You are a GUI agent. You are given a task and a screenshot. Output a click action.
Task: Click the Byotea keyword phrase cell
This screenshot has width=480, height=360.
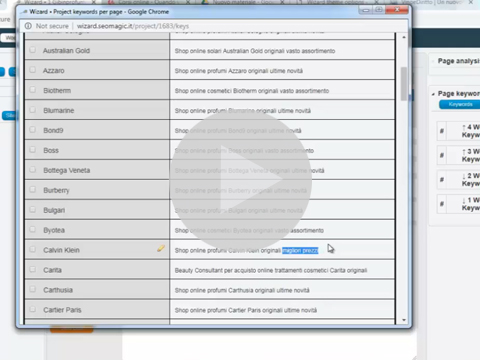(x=282, y=230)
